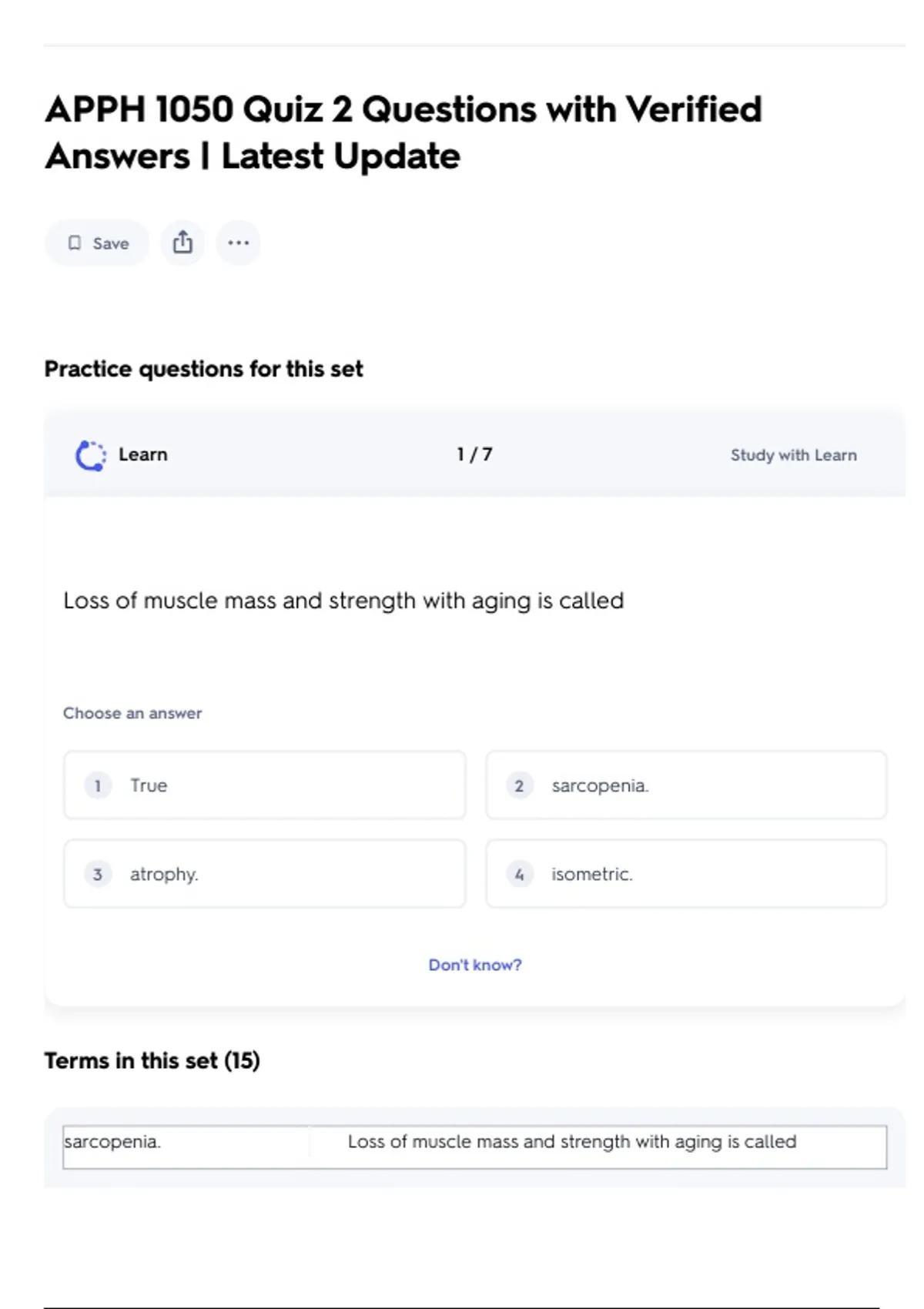This screenshot has width=924, height=1309.
Task: Choose "sarcopenia." as the answer
Action: point(685,785)
